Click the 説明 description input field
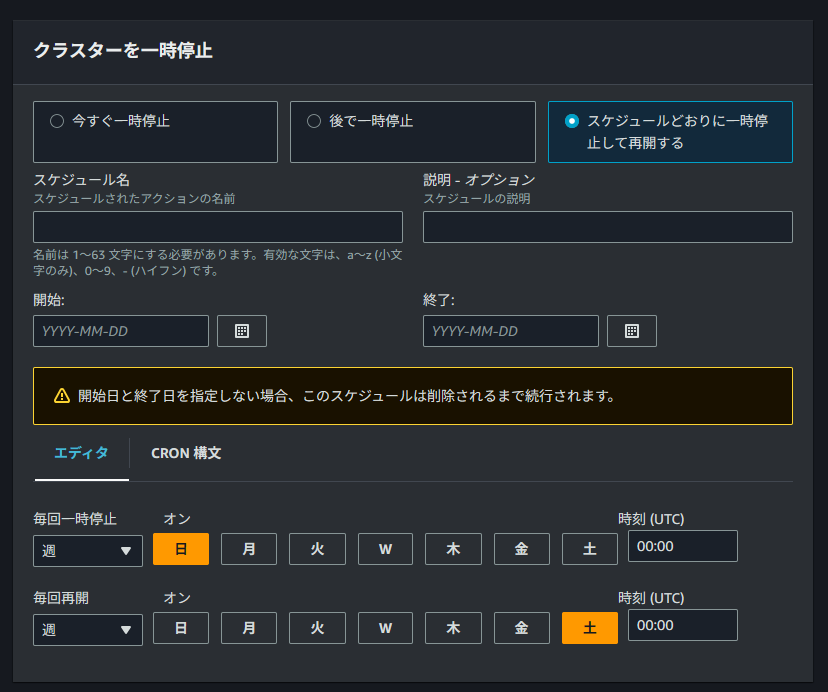This screenshot has height=692, width=828. pyautogui.click(x=607, y=226)
